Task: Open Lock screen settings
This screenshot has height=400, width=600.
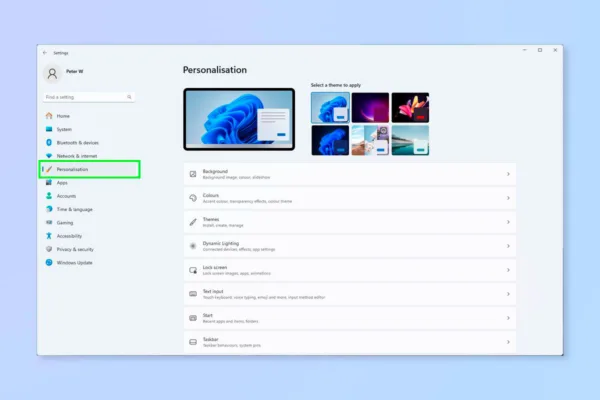Action: click(350, 270)
